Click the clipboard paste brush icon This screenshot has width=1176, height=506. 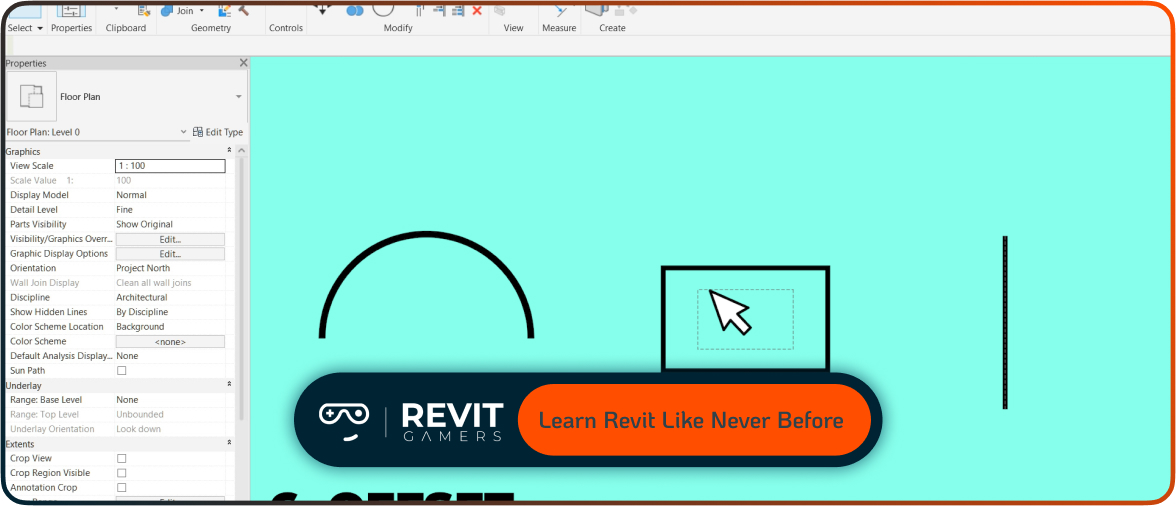pos(144,10)
